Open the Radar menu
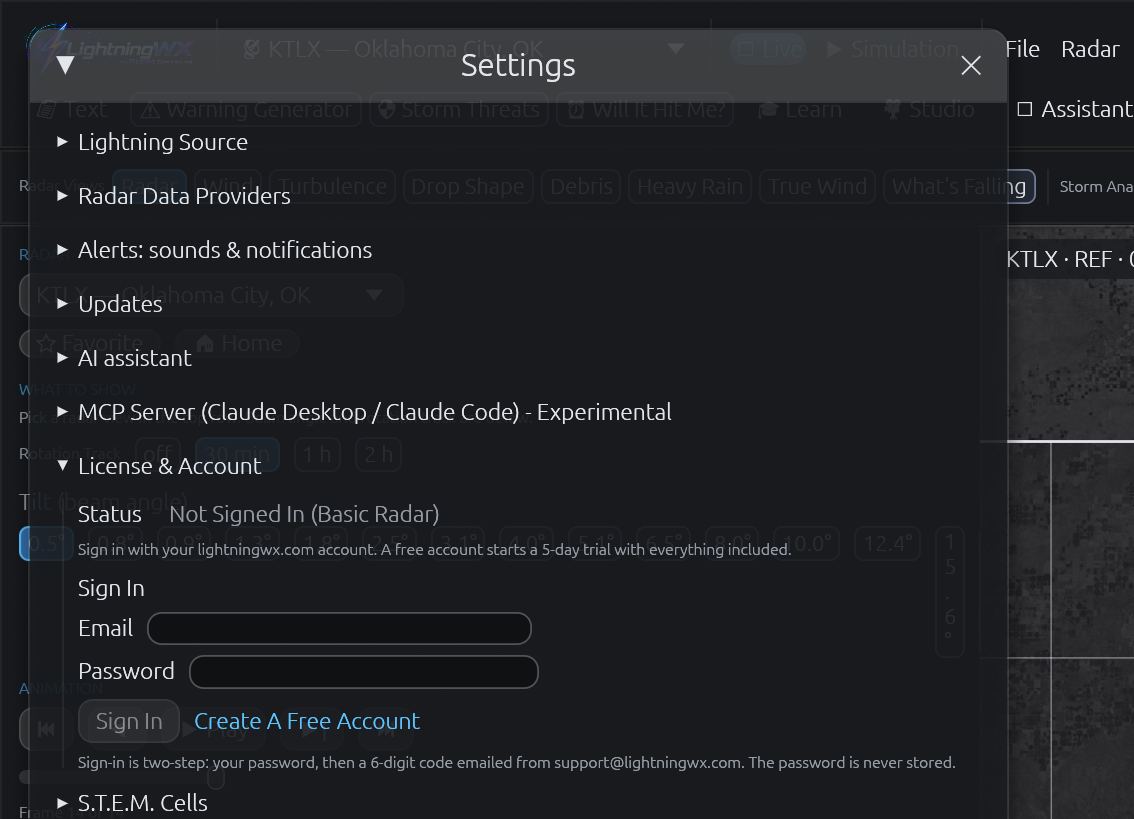 coord(1090,49)
